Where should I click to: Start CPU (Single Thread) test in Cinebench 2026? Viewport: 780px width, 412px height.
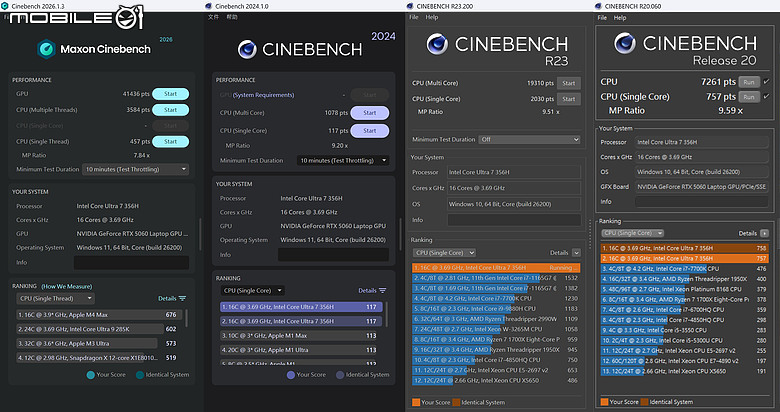[x=170, y=141]
